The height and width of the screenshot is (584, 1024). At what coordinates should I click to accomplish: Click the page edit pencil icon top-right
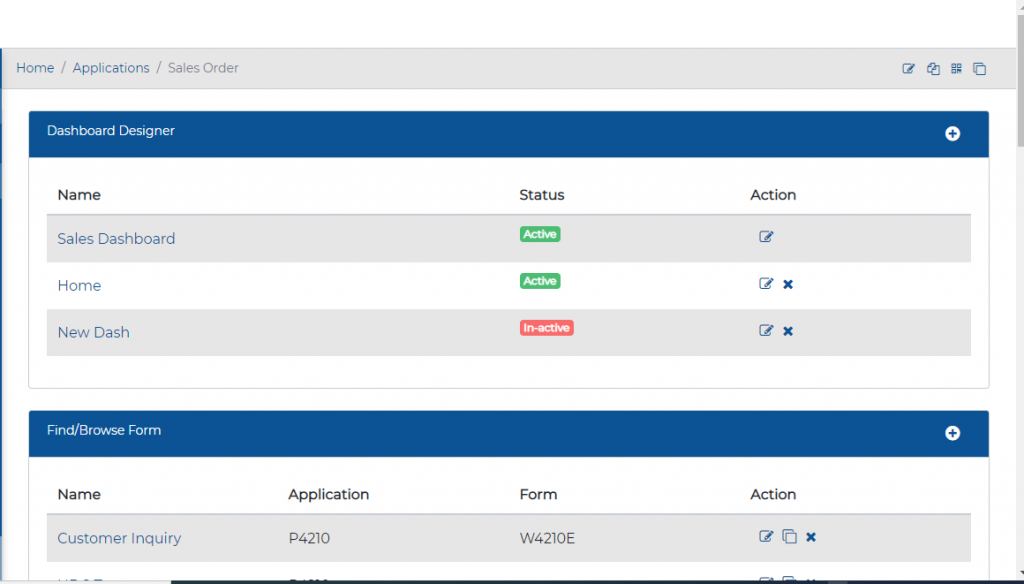(908, 68)
